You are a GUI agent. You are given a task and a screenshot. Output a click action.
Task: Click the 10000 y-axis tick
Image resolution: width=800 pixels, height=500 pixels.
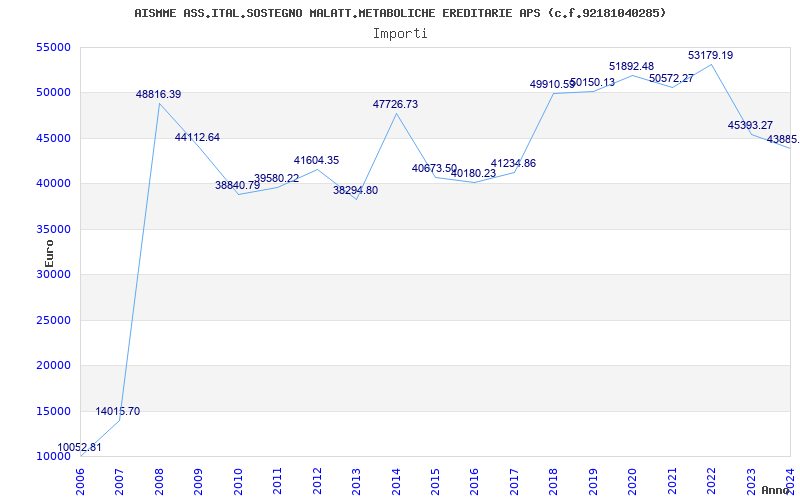pos(53,457)
